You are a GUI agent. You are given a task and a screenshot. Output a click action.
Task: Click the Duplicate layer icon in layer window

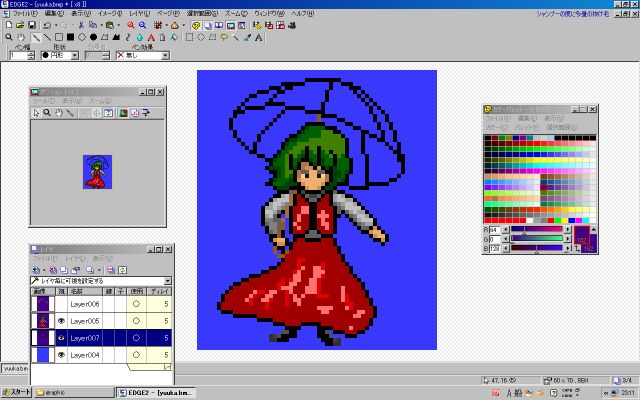[x=64, y=270]
